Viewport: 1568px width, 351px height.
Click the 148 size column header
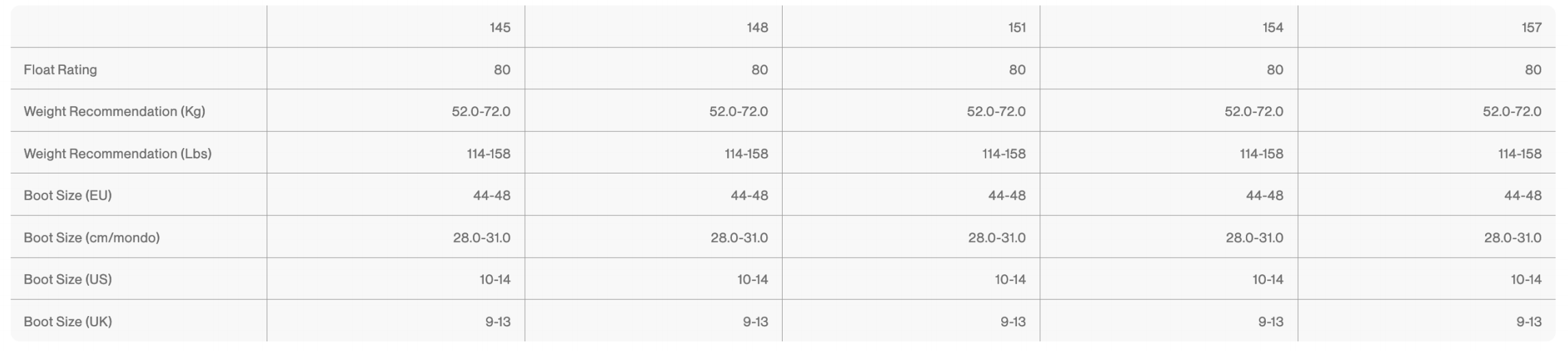click(x=757, y=27)
